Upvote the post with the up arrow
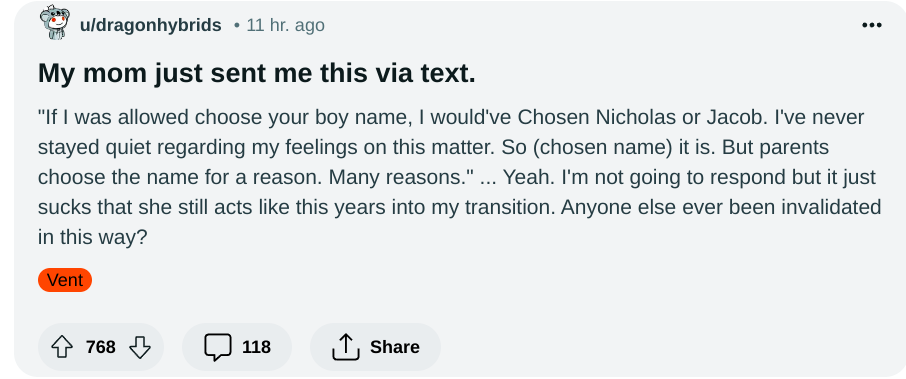 coord(62,347)
